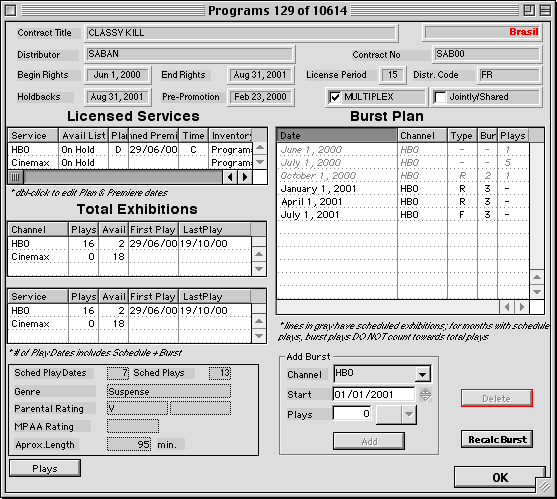Select the HBO row in Licensed Services
The width and height of the screenshot is (557, 499).
coord(130,150)
